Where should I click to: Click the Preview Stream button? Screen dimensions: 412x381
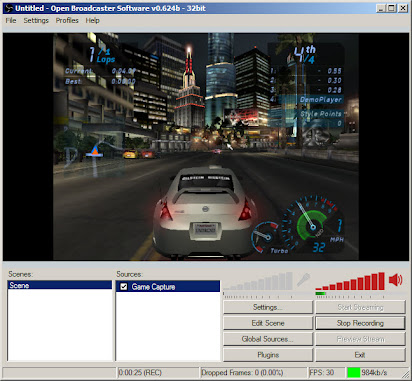(x=360, y=339)
